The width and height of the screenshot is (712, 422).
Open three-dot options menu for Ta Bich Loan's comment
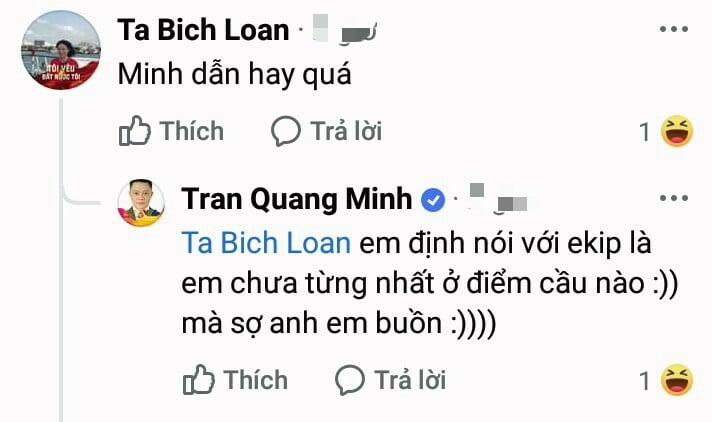[x=674, y=29]
